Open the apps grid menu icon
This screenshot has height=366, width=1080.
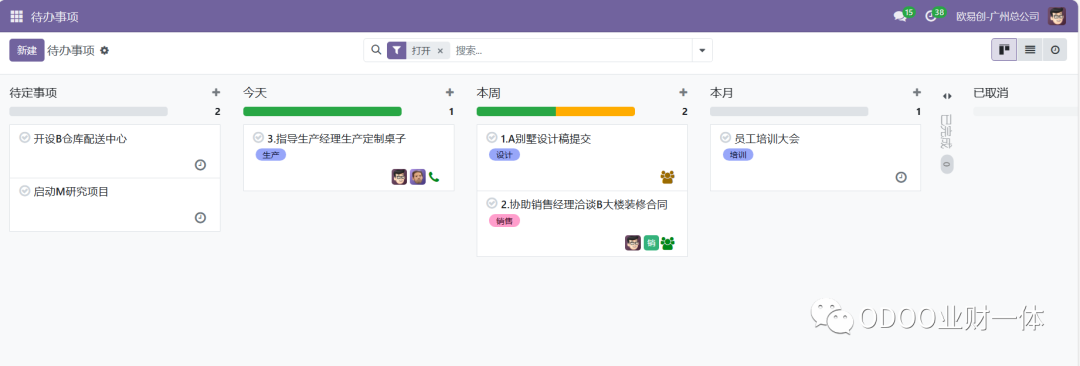17,16
